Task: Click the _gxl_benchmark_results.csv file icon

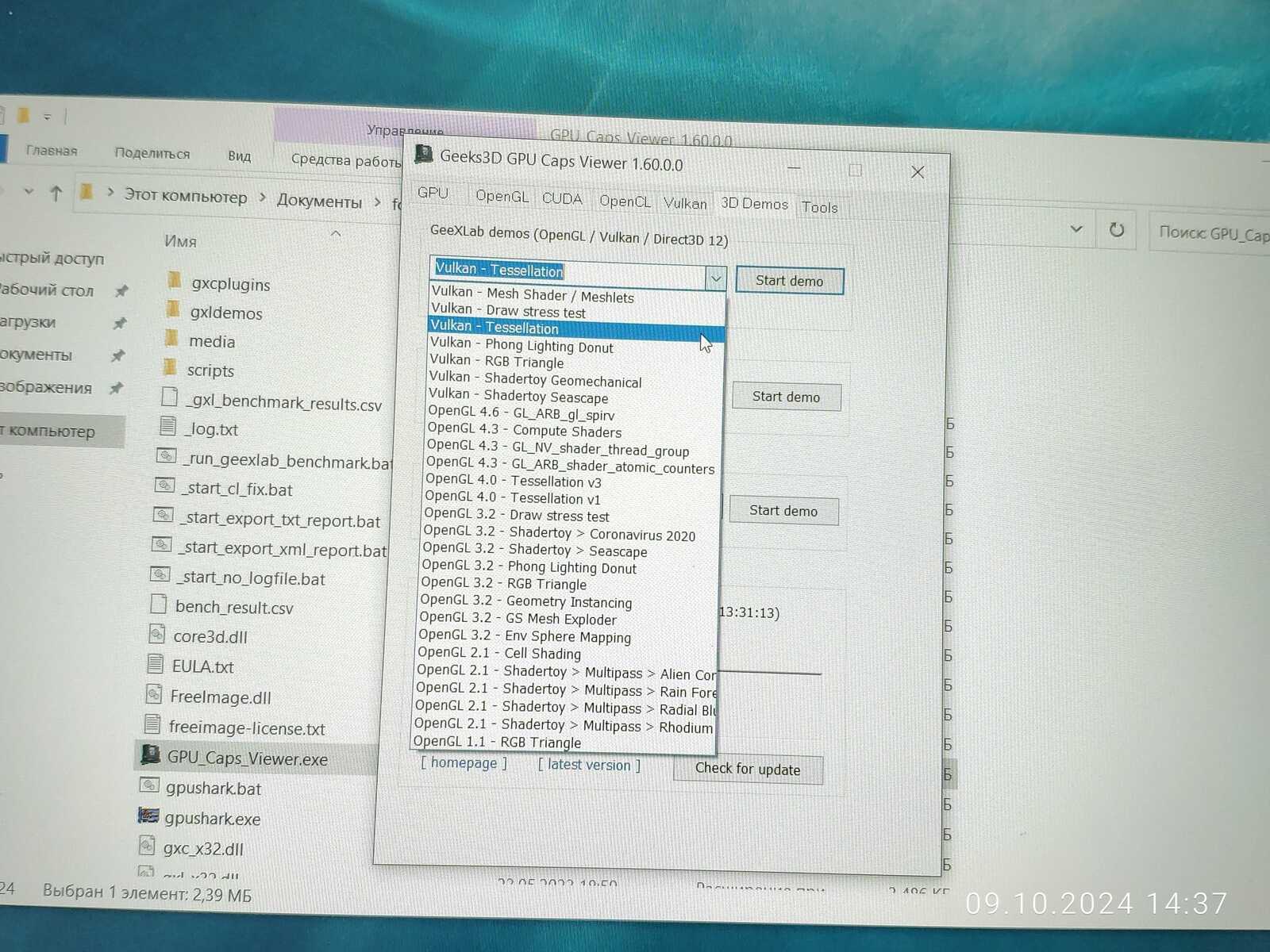Action: 169,397
